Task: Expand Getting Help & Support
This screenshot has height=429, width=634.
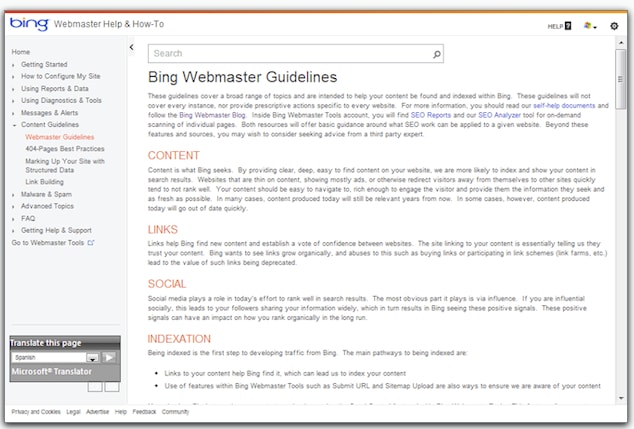Action: tap(13, 230)
